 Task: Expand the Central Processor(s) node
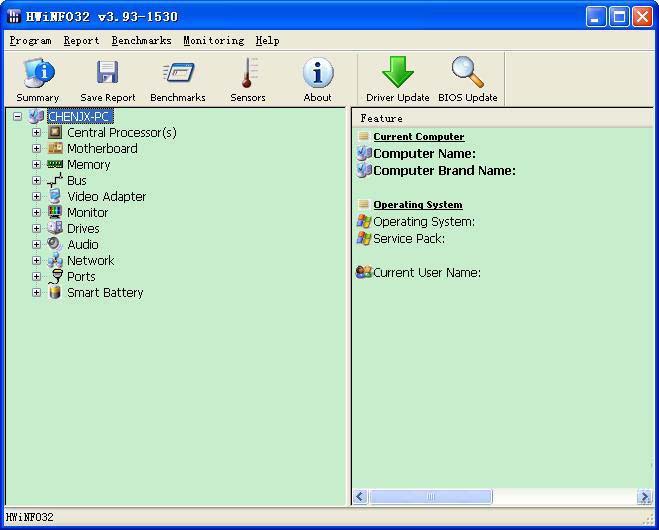(x=37, y=133)
